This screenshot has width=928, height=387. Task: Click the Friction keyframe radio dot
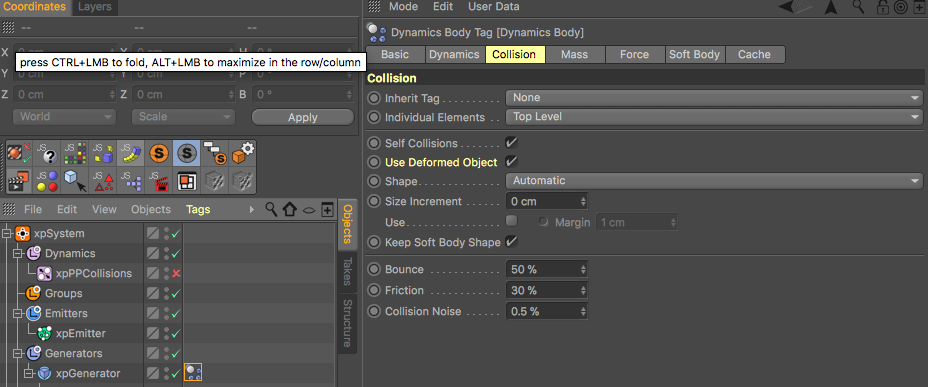coord(374,291)
